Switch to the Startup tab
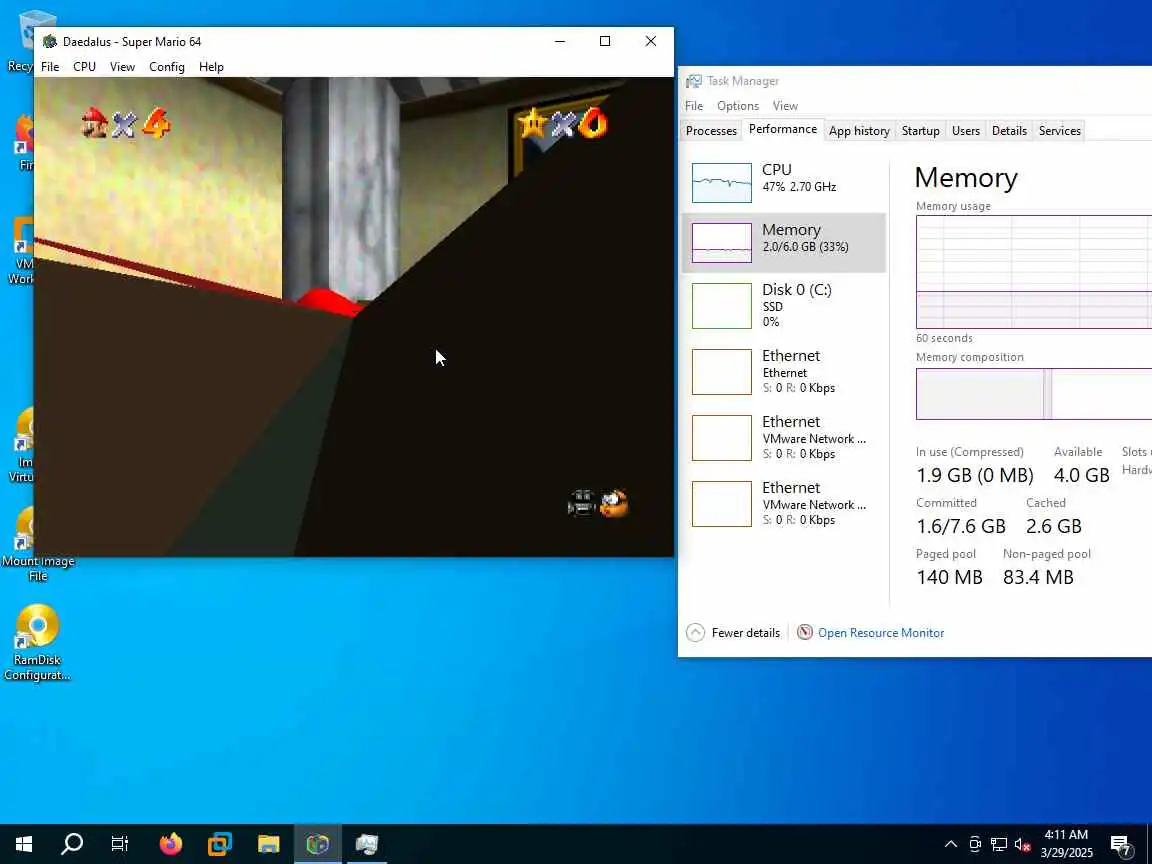Image resolution: width=1152 pixels, height=864 pixels. point(920,131)
